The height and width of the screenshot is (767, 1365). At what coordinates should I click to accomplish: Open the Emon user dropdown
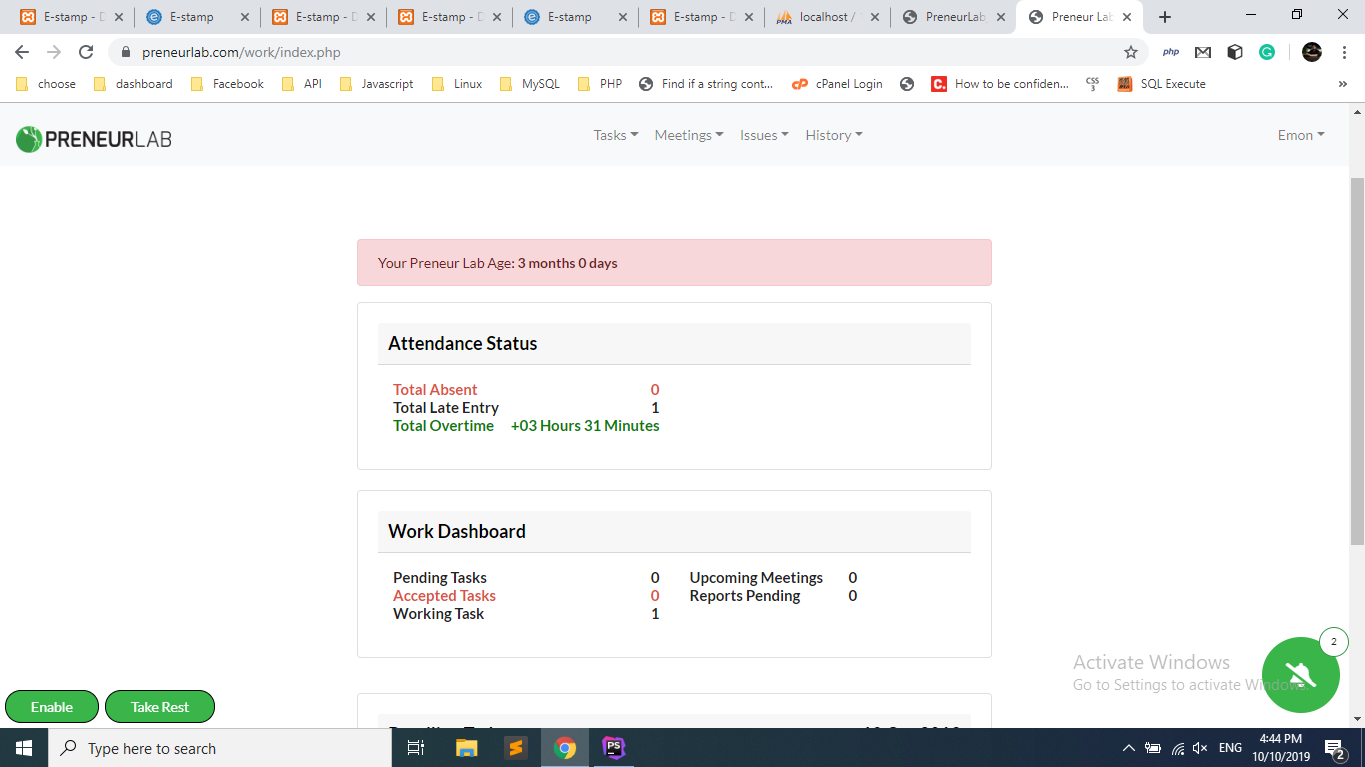coord(1301,135)
